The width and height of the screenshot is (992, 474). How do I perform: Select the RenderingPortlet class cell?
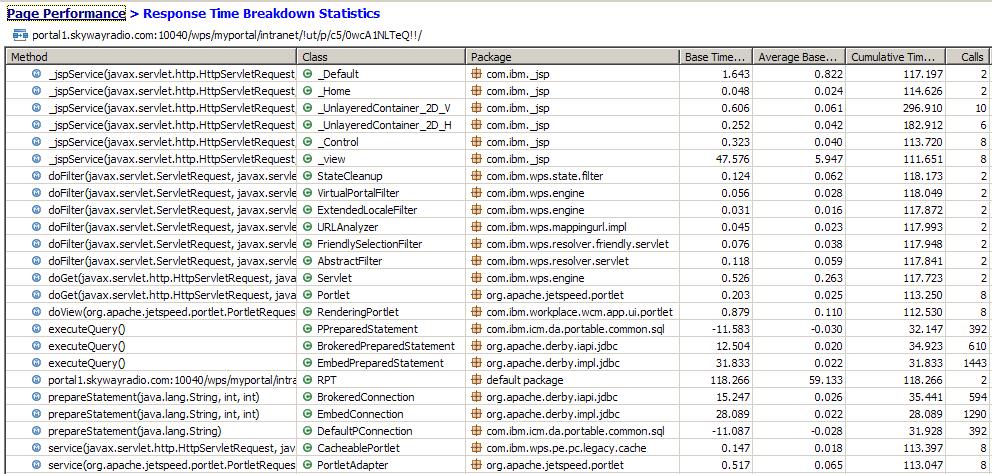(x=381, y=312)
